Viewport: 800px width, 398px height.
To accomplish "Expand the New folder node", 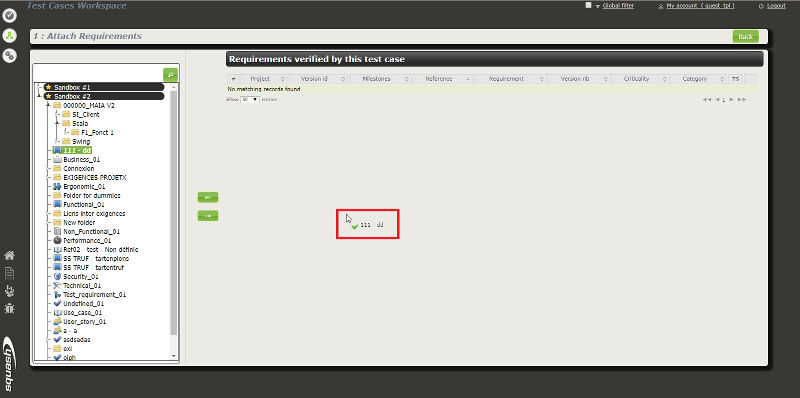I will click(48, 222).
